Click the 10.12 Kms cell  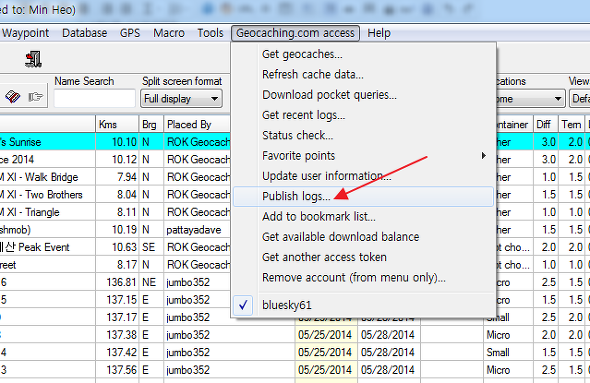[117, 160]
